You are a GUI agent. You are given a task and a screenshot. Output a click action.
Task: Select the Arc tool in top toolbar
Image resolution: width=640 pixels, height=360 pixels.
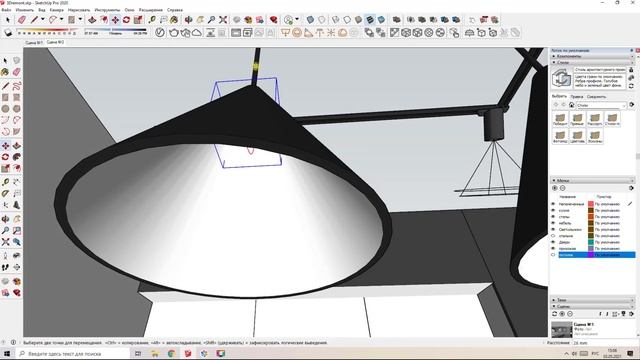click(53, 20)
